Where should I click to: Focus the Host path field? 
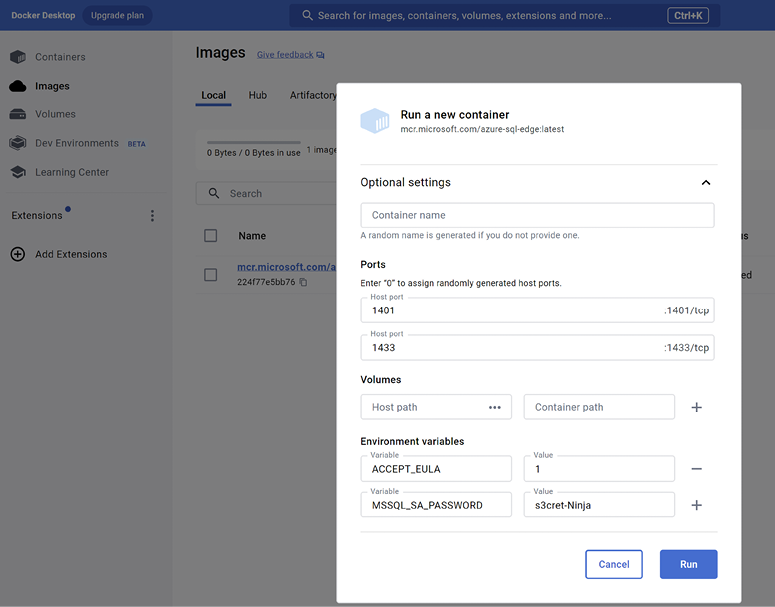pyautogui.click(x=436, y=407)
